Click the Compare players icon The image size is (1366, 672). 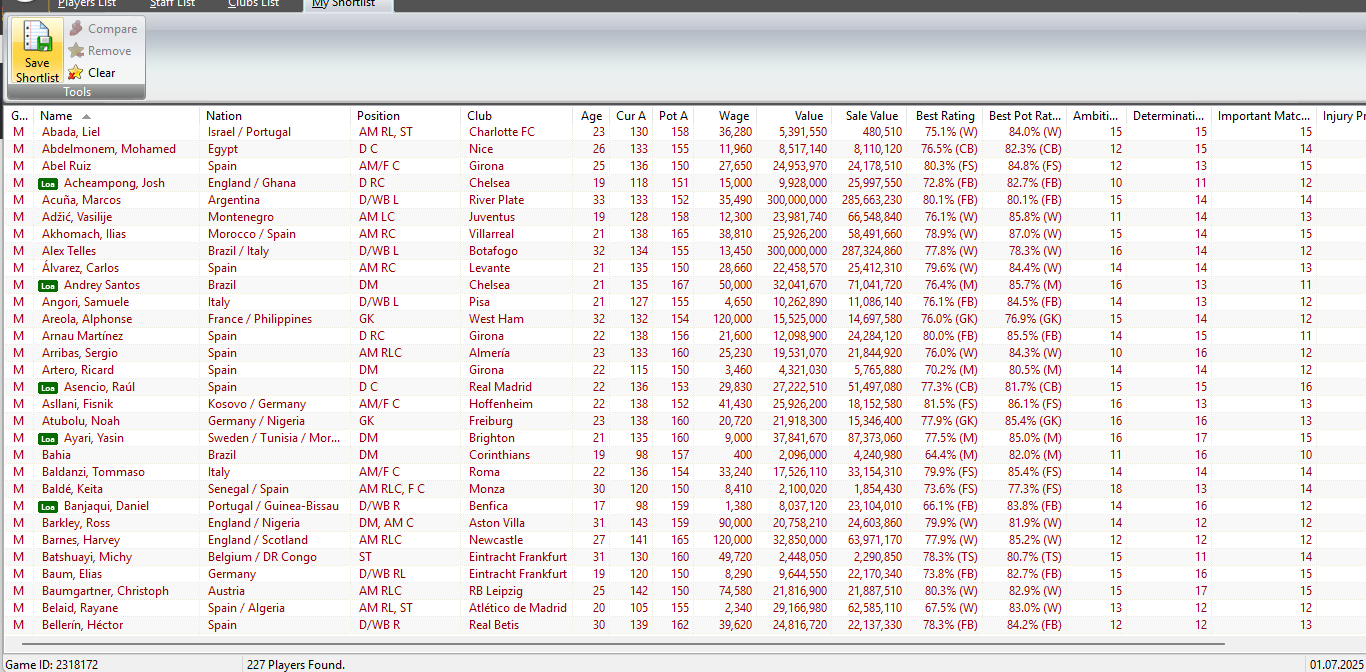point(76,29)
